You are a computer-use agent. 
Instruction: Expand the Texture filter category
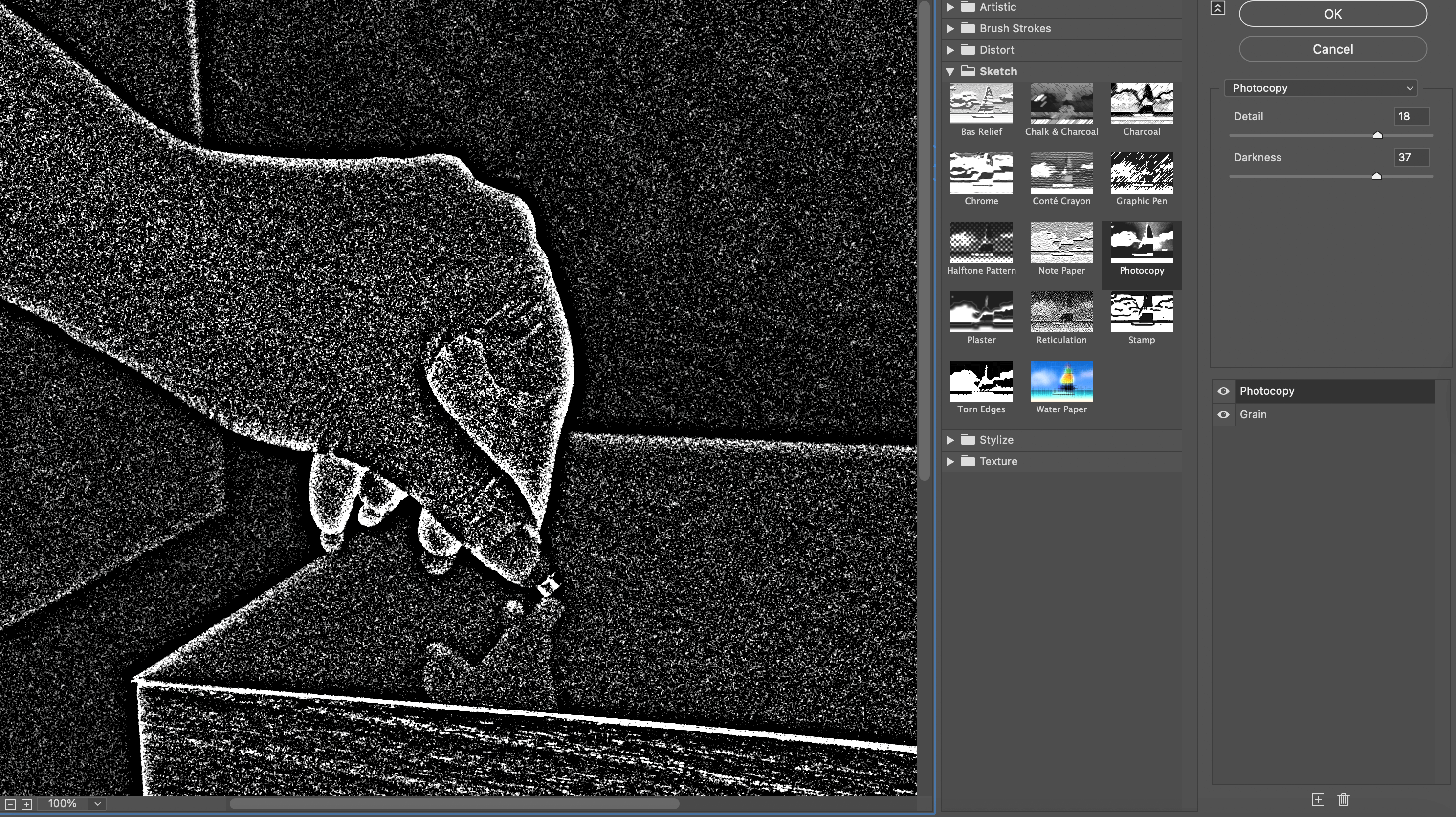[950, 462]
